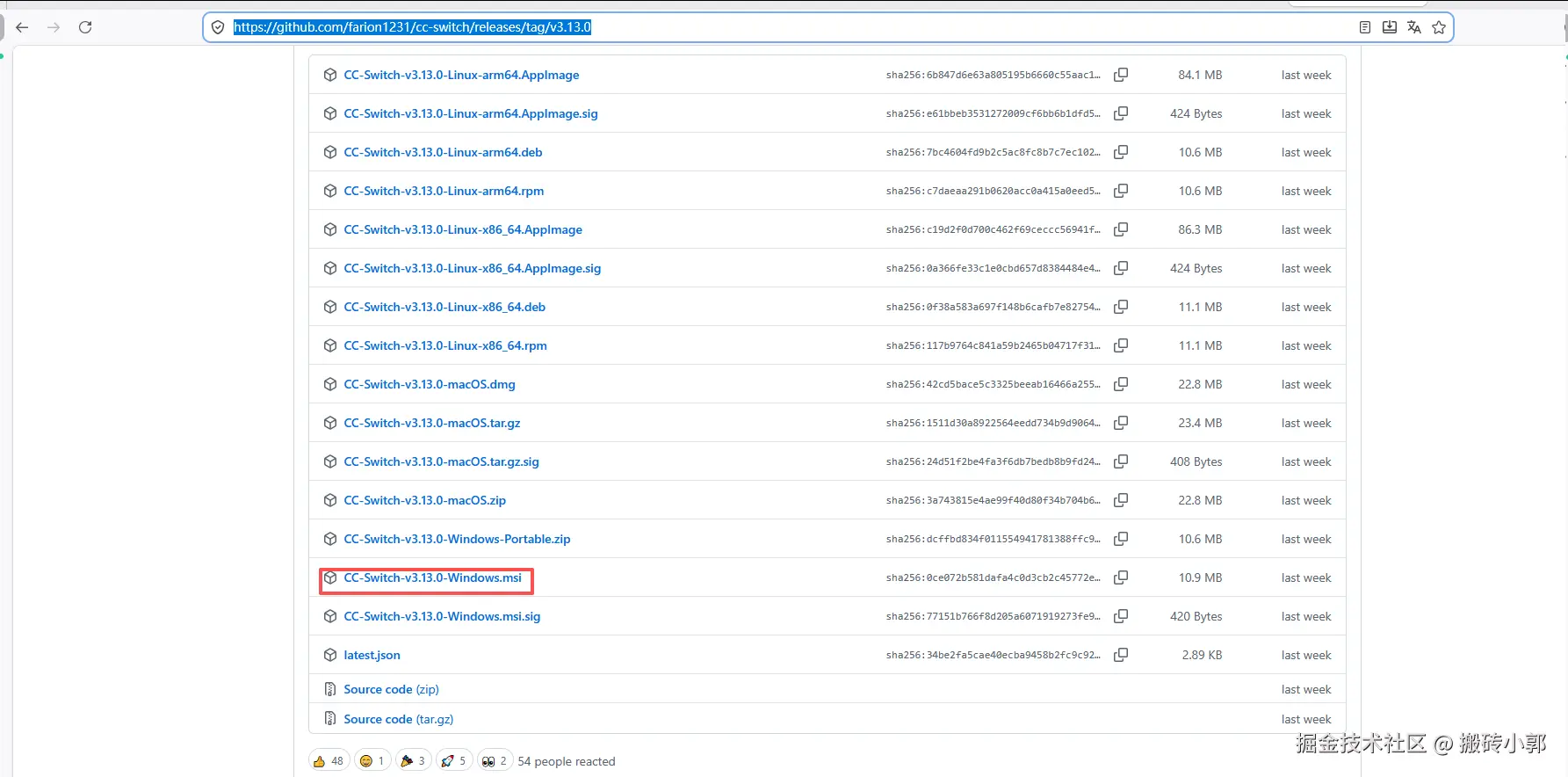This screenshot has height=777, width=1568.
Task: Download Source code (tar.gz)
Action: click(x=399, y=719)
